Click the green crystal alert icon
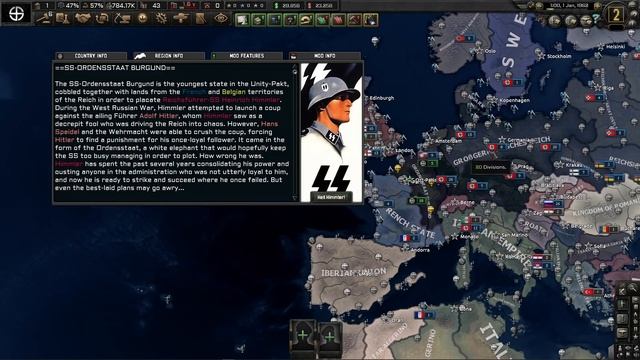640x360 pixels. [322, 20]
